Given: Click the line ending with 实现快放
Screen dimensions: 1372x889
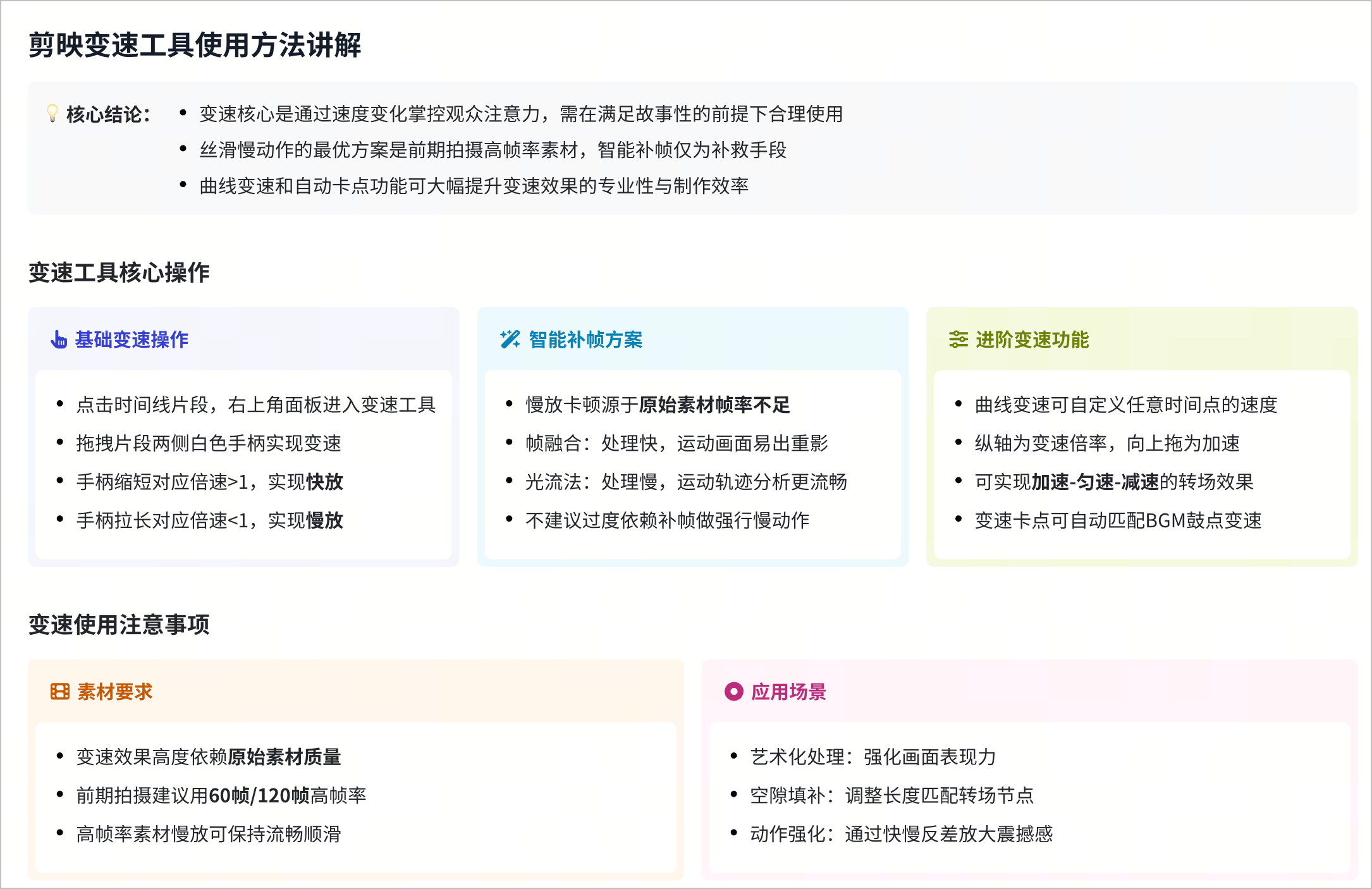Looking at the screenshot, I should pos(209,482).
